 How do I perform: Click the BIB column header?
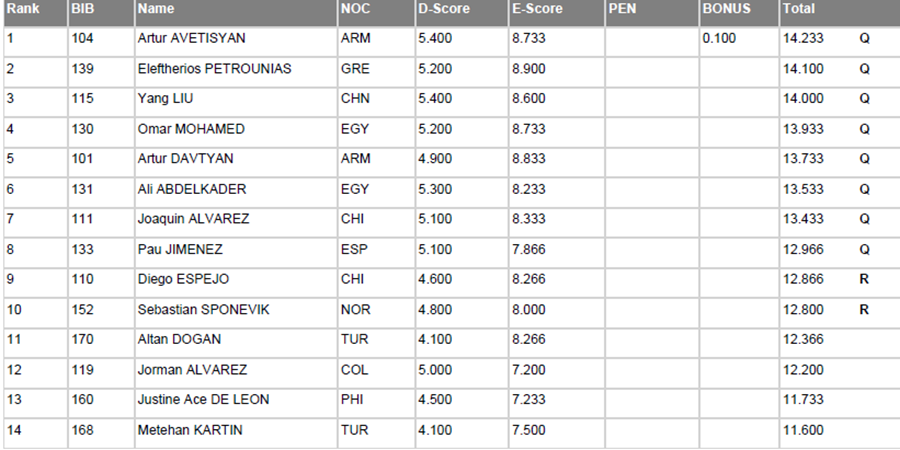pyautogui.click(x=83, y=9)
